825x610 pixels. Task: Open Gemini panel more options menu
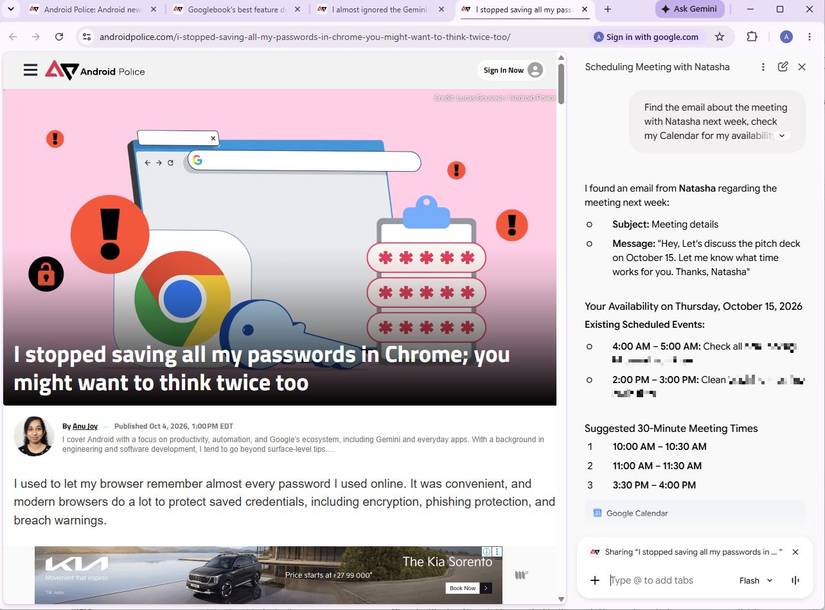coord(763,67)
